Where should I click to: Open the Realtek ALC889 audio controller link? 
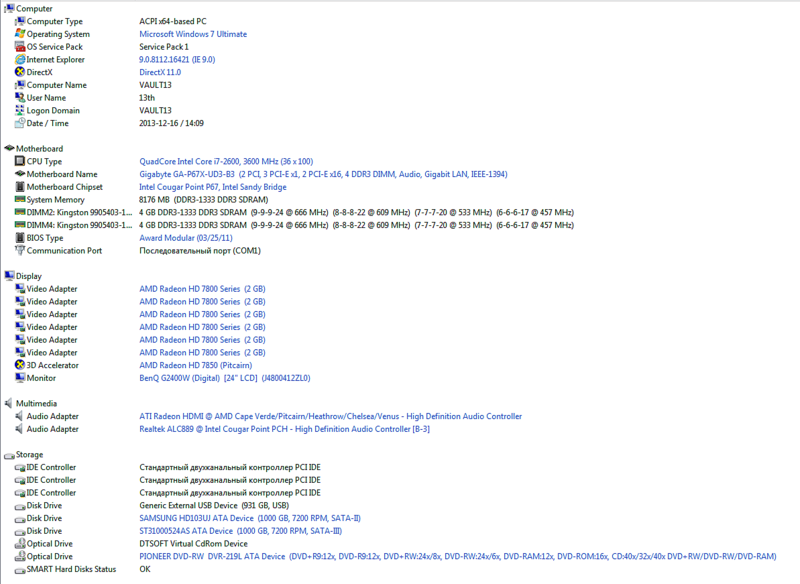[x=284, y=429]
